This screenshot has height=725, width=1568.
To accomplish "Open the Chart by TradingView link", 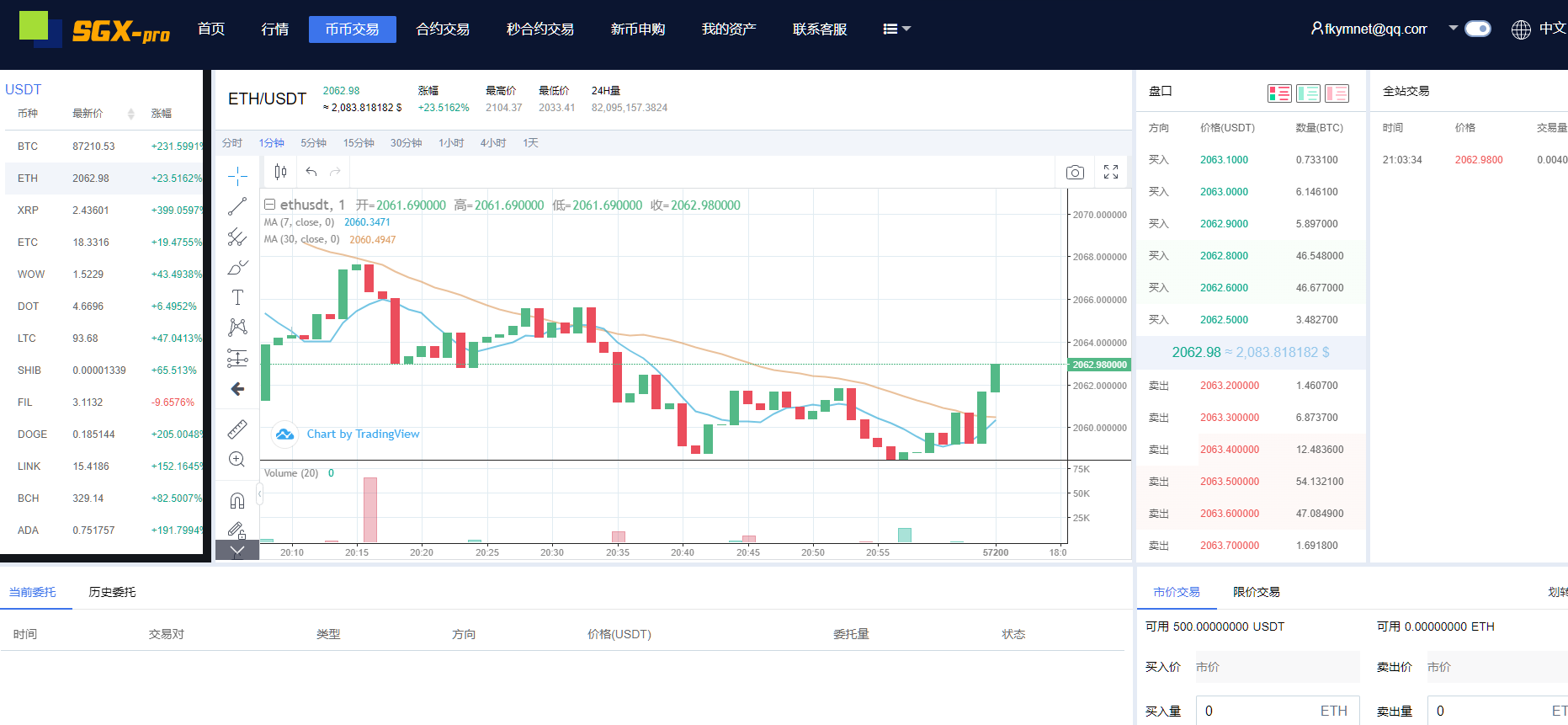I will (x=363, y=434).
